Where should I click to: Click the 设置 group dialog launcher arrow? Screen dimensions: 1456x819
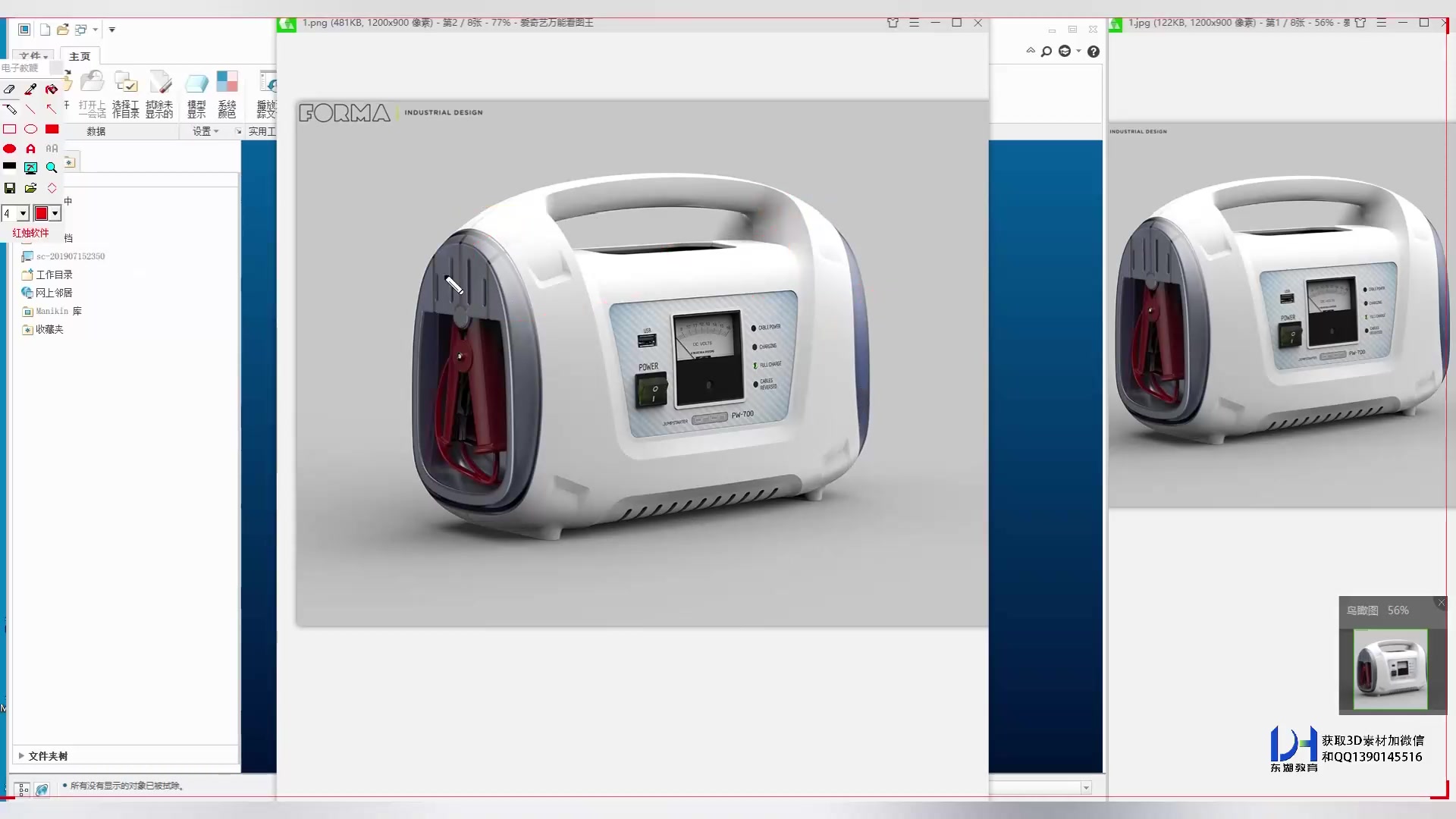(238, 131)
